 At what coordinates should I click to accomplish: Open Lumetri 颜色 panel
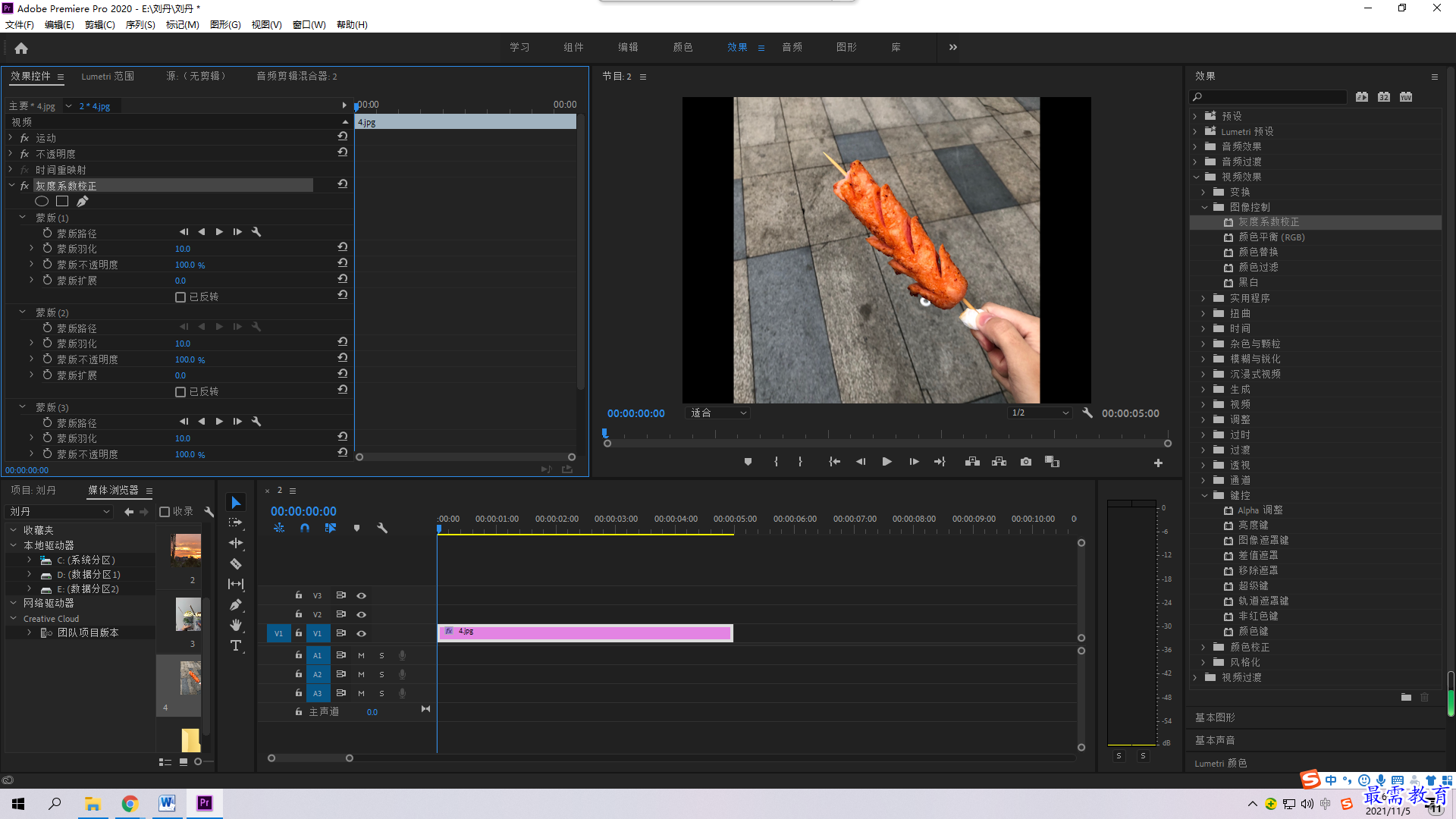(x=1221, y=764)
